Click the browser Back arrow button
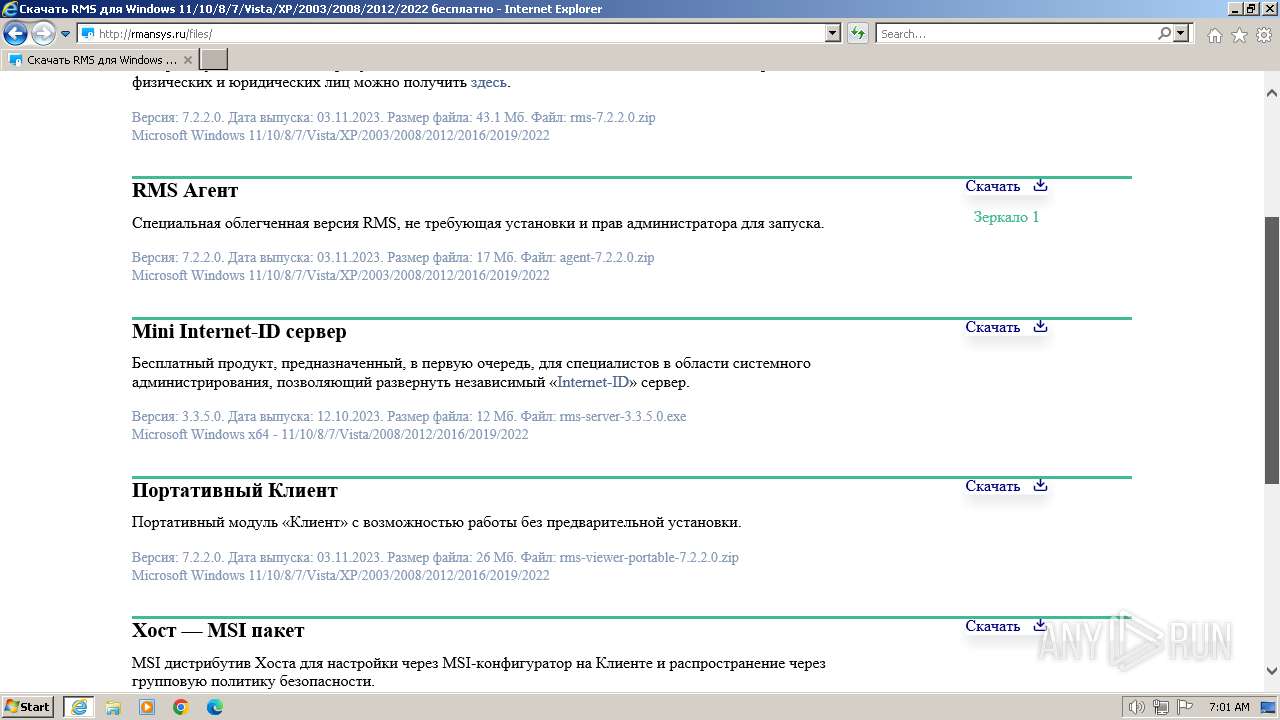The height and width of the screenshot is (720, 1280). click(15, 34)
